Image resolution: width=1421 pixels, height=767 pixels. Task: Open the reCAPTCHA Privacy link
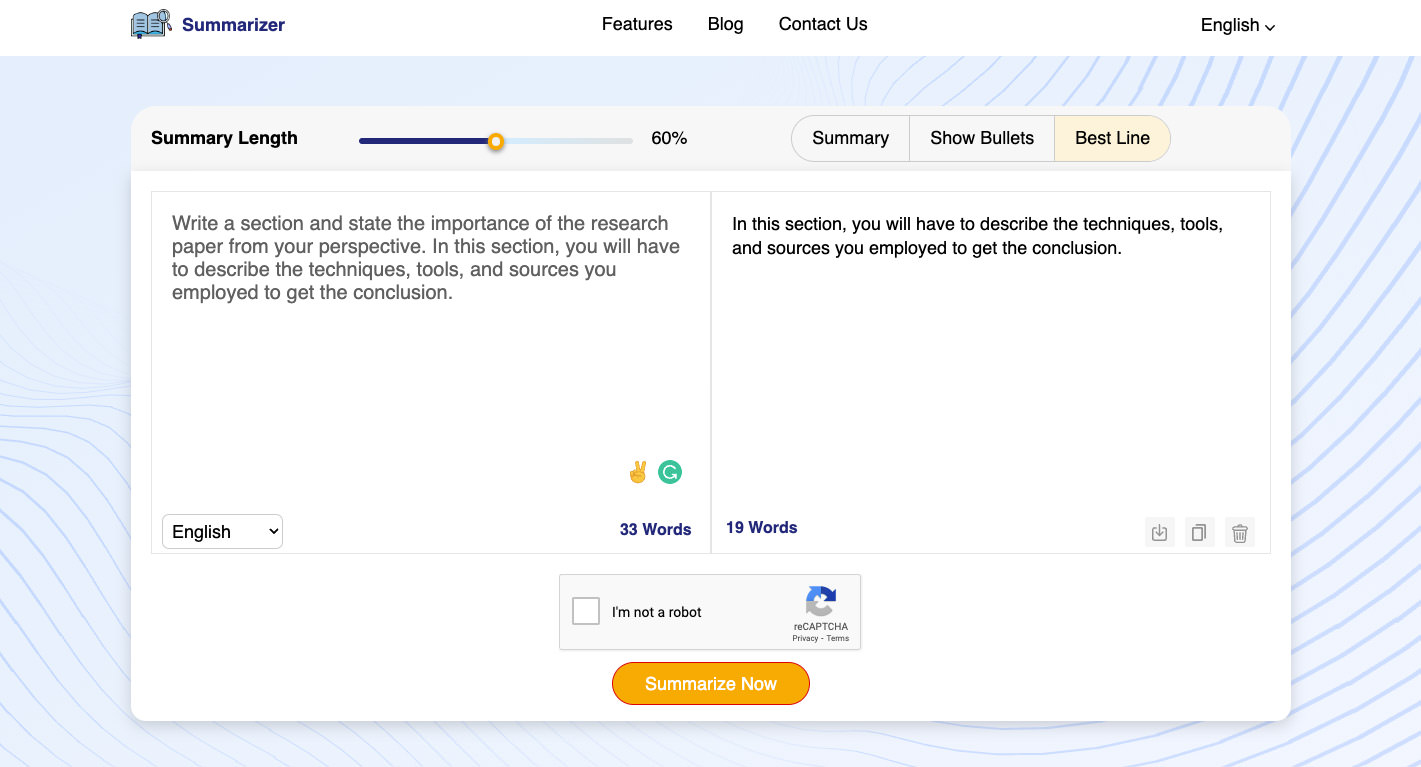pyautogui.click(x=805, y=638)
